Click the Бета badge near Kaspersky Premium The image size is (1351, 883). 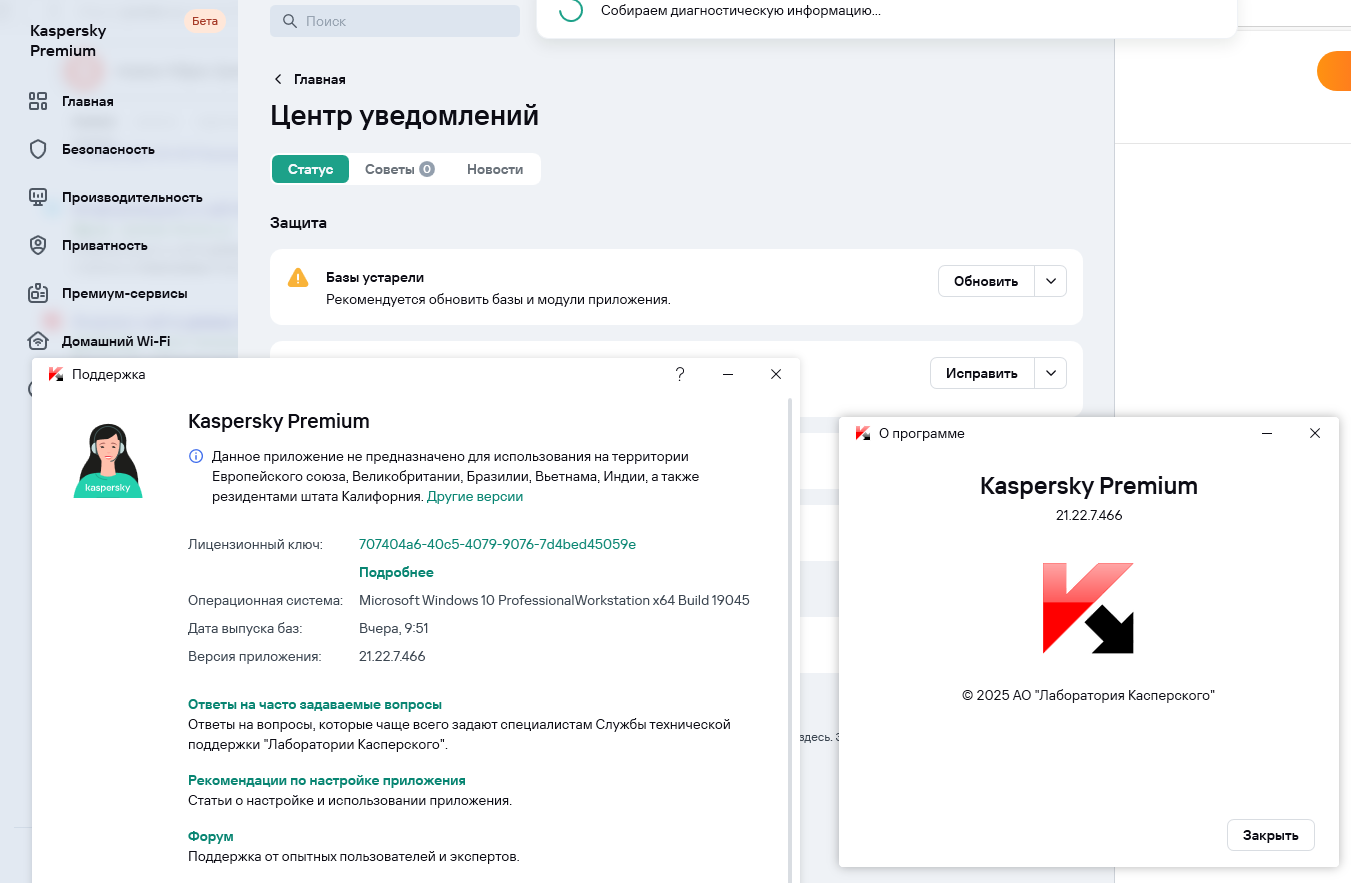pyautogui.click(x=204, y=21)
